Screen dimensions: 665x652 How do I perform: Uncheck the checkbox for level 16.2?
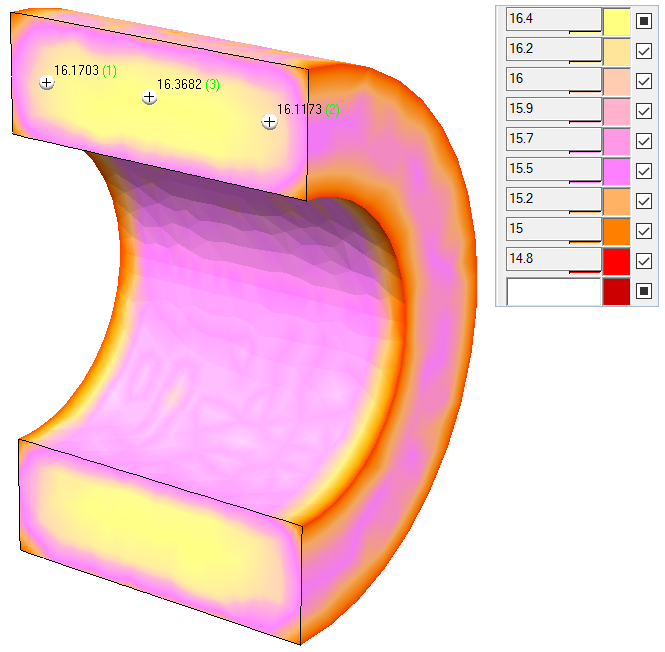coord(644,51)
